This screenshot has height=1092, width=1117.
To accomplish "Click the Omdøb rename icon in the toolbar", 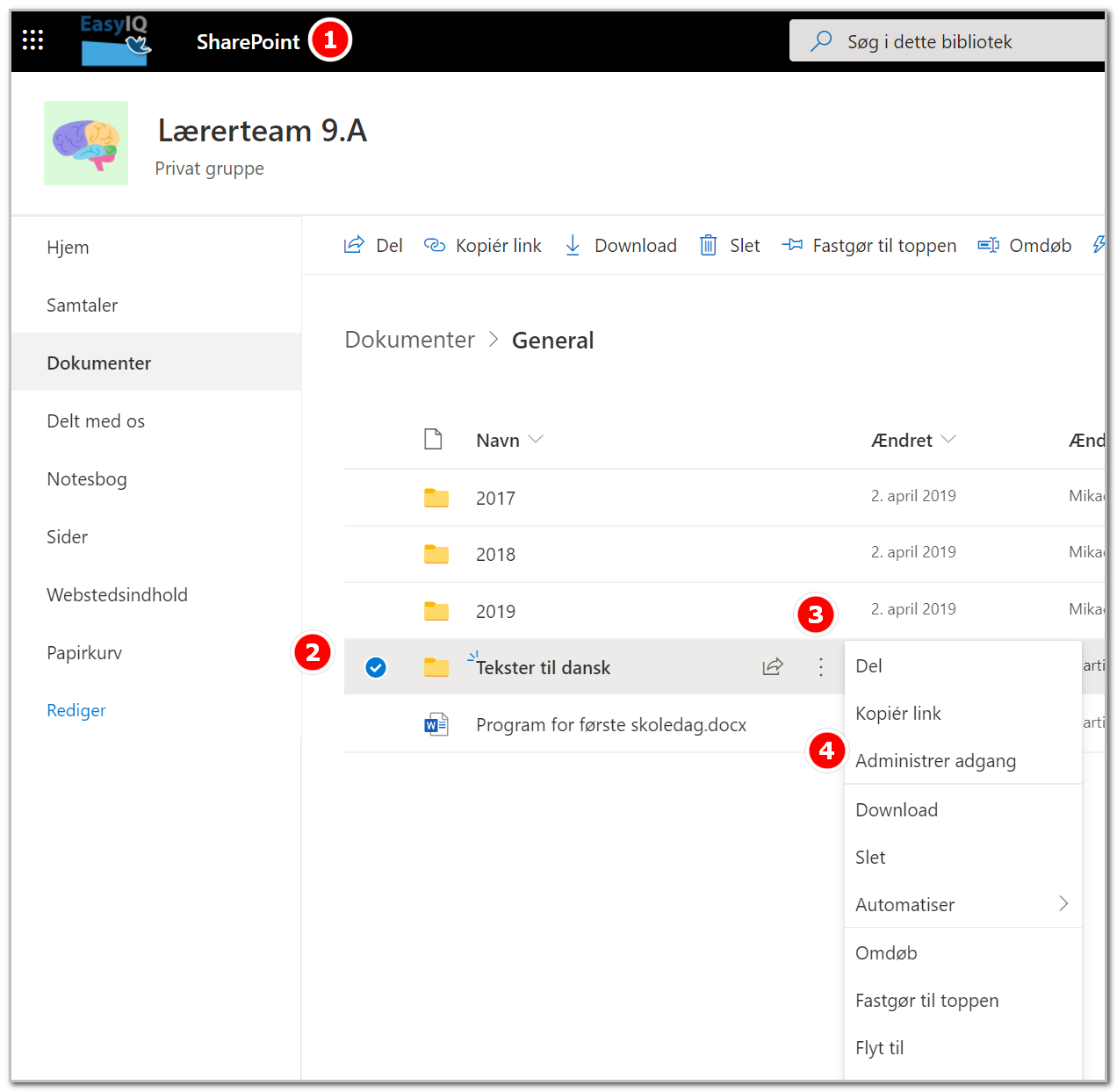I will pyautogui.click(x=988, y=245).
